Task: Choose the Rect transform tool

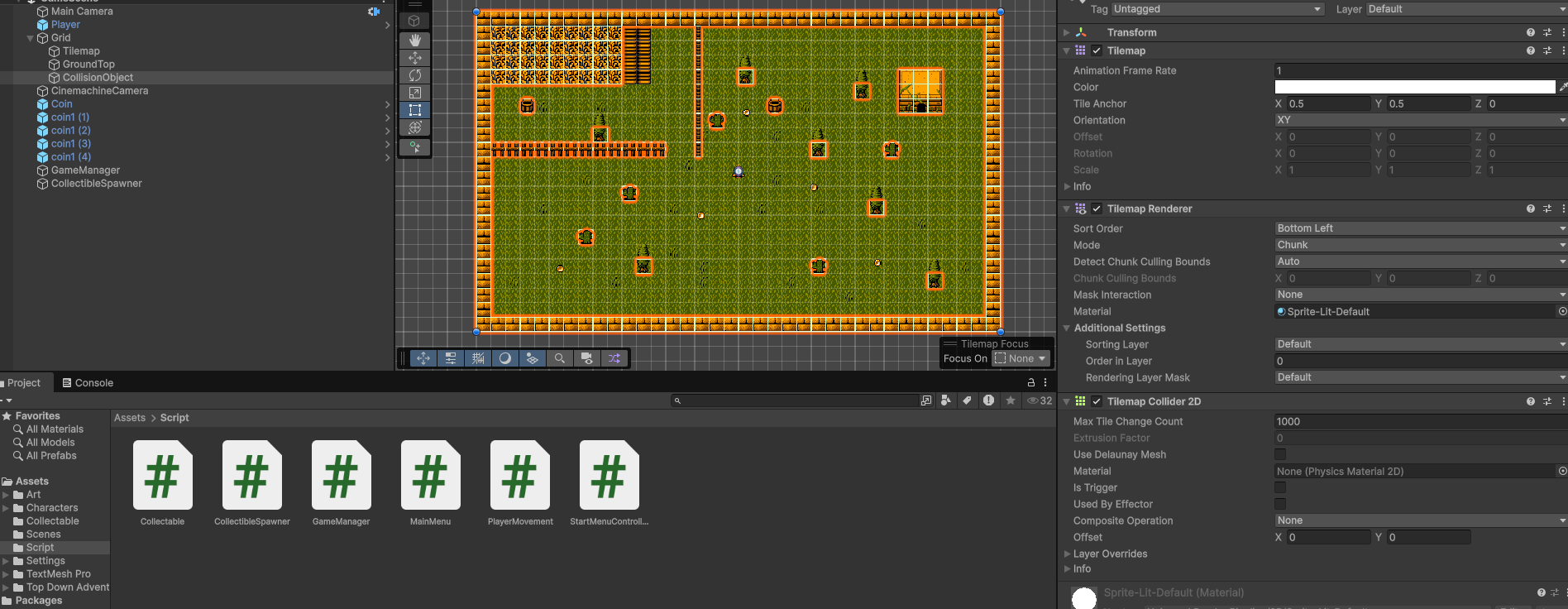Action: 414,110
